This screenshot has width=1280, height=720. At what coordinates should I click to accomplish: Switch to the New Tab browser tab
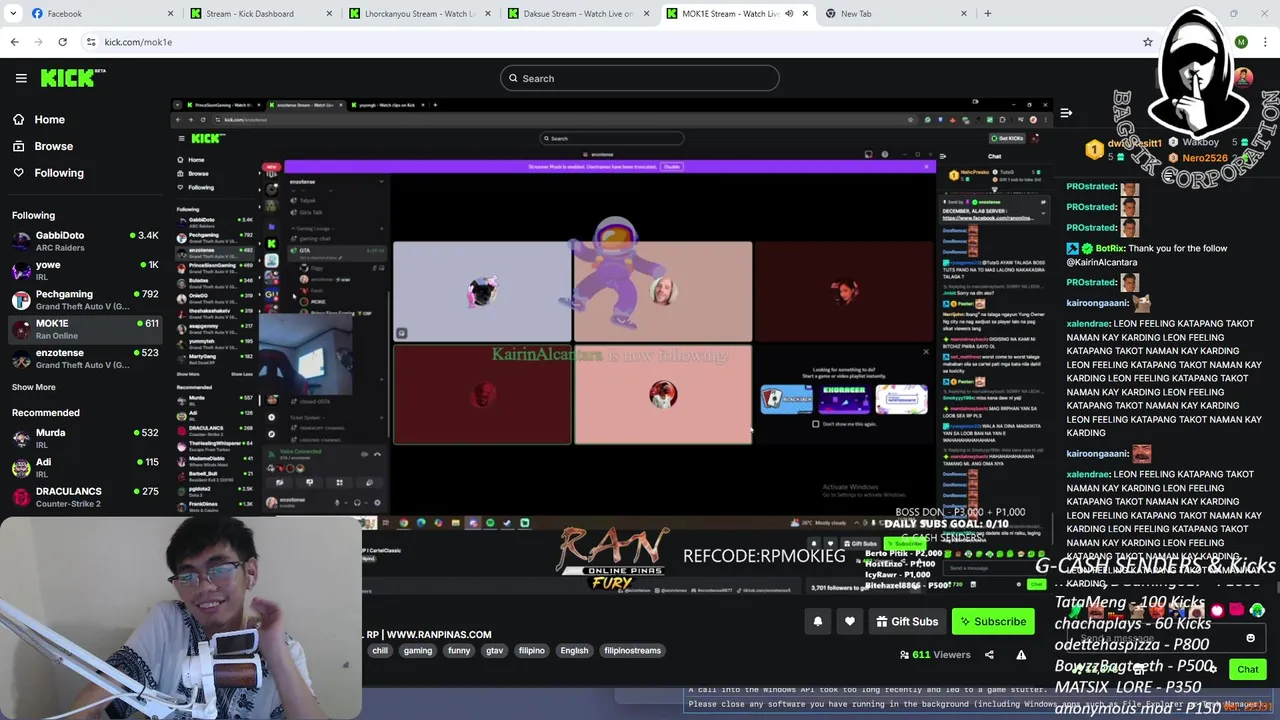click(895, 14)
